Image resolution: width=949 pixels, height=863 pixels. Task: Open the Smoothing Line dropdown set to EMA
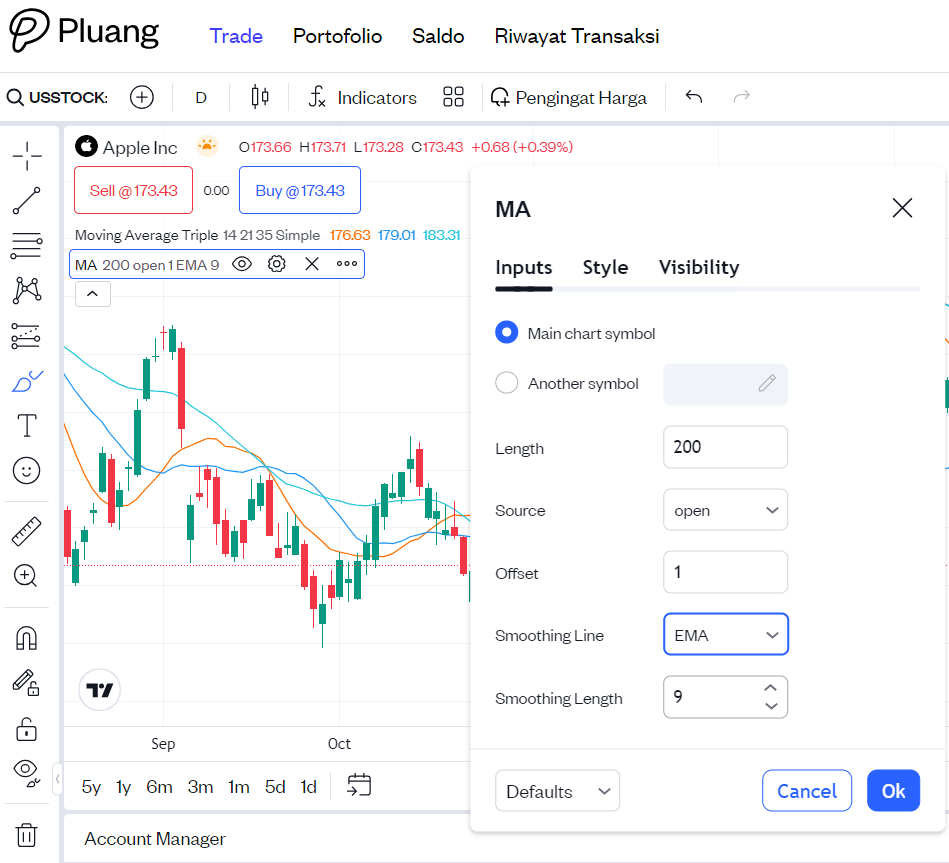[725, 635]
